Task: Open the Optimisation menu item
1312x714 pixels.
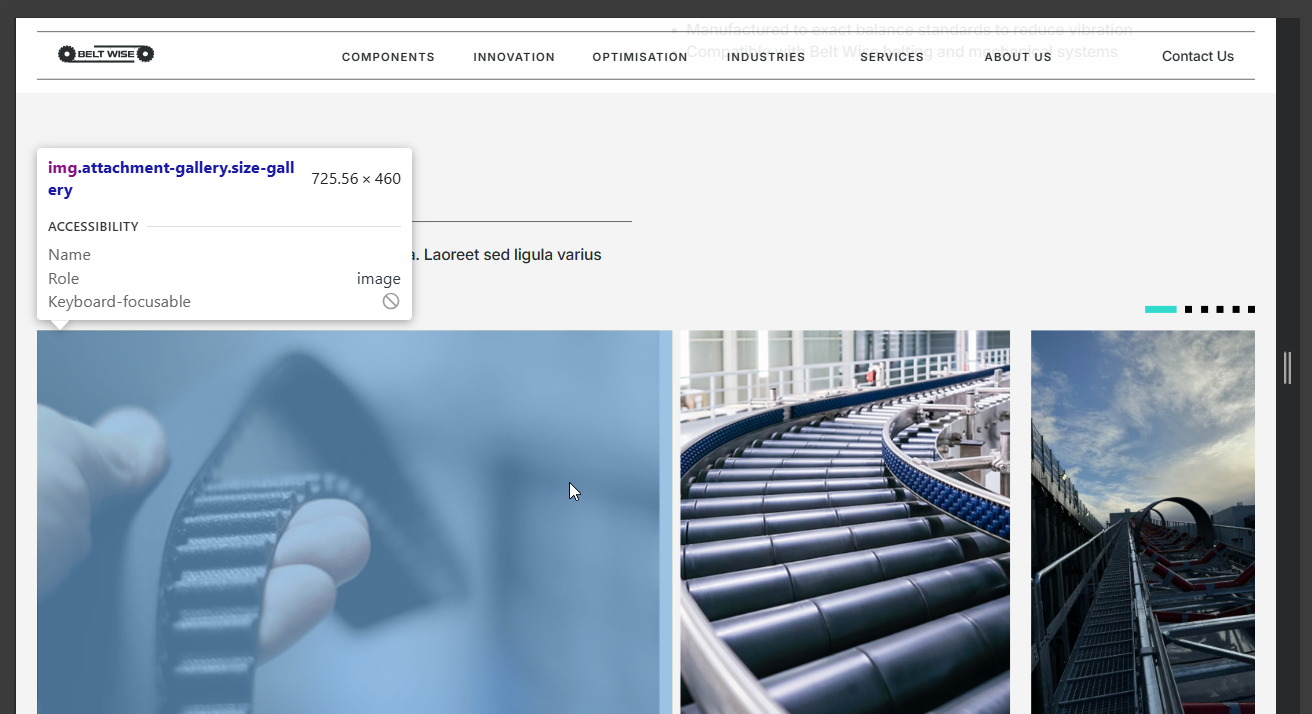Action: (640, 57)
